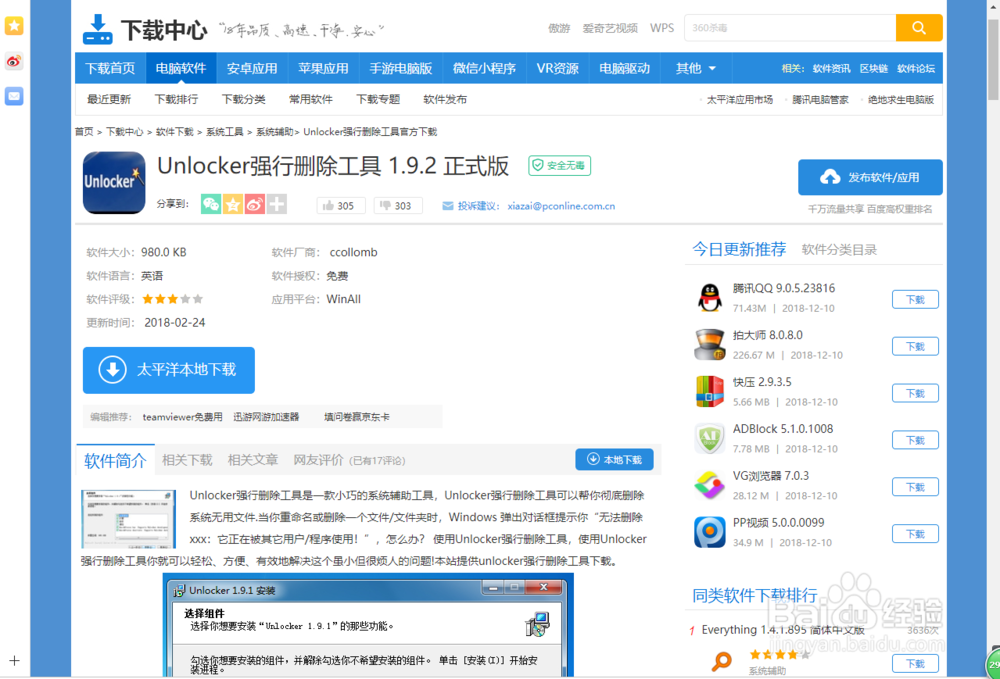
Task: Open the VR资源 nav tab
Action: [x=557, y=68]
